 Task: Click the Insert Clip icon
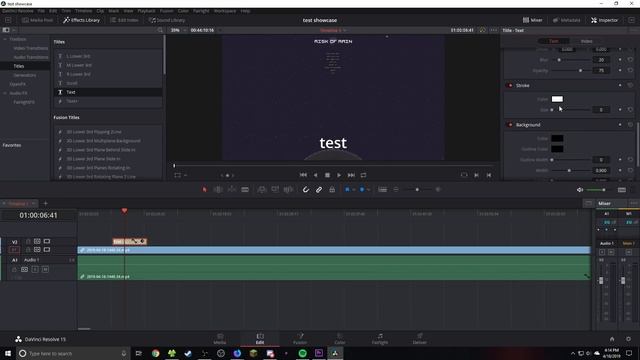click(x=261, y=189)
